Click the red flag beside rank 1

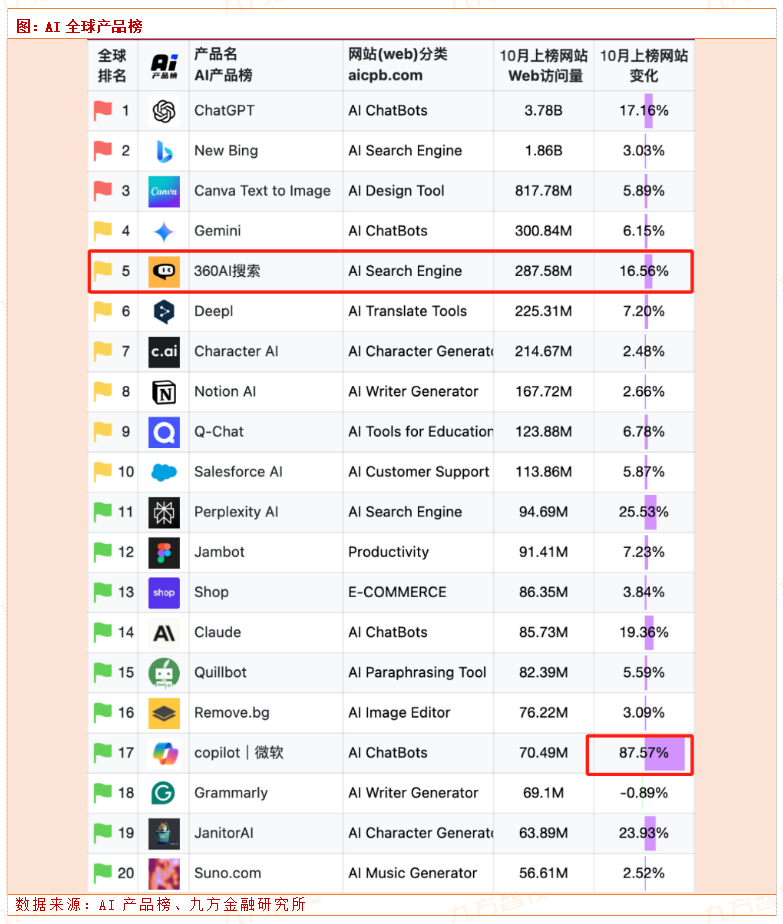(102, 111)
